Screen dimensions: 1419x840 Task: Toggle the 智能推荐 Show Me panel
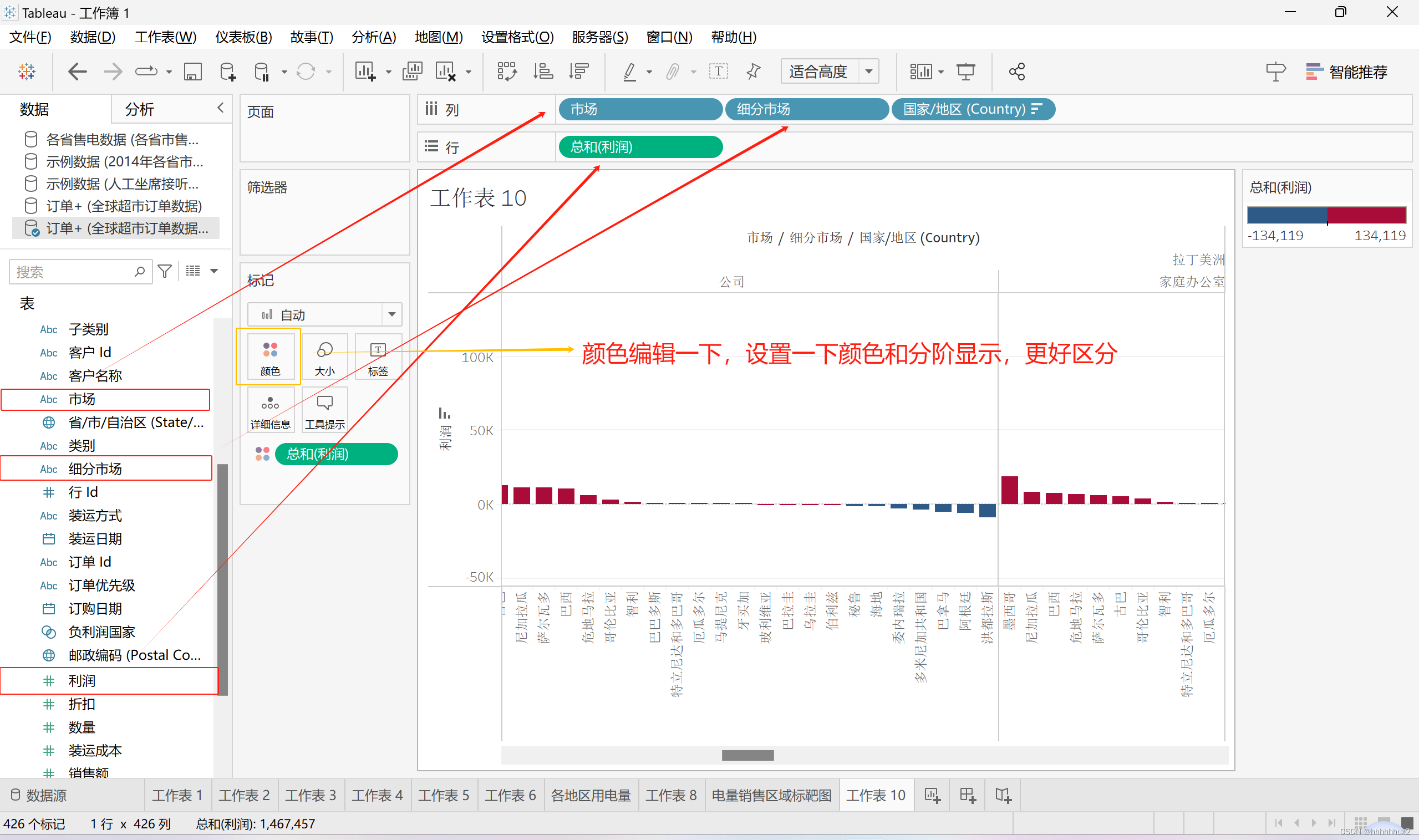pos(1346,72)
